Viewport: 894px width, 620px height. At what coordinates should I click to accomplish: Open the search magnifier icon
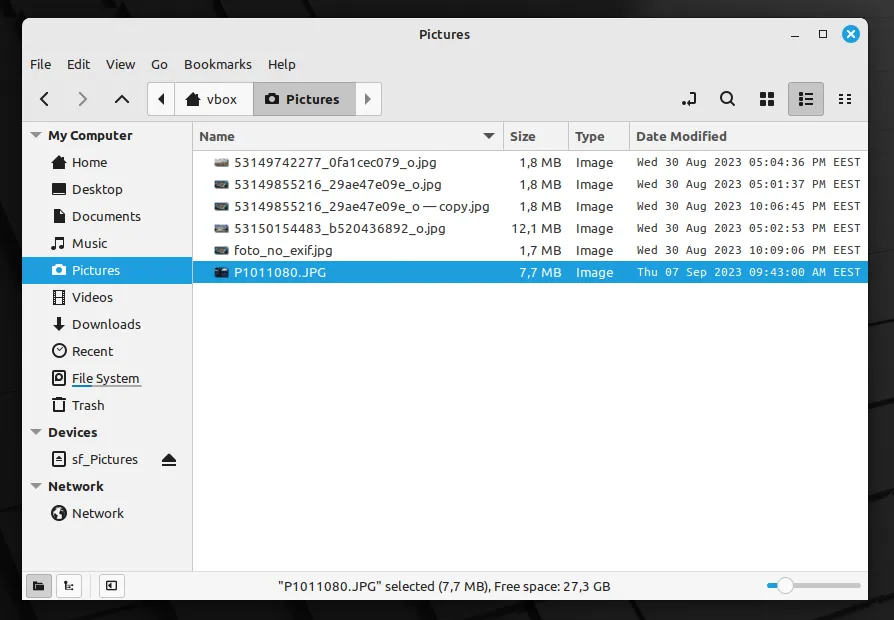point(727,99)
